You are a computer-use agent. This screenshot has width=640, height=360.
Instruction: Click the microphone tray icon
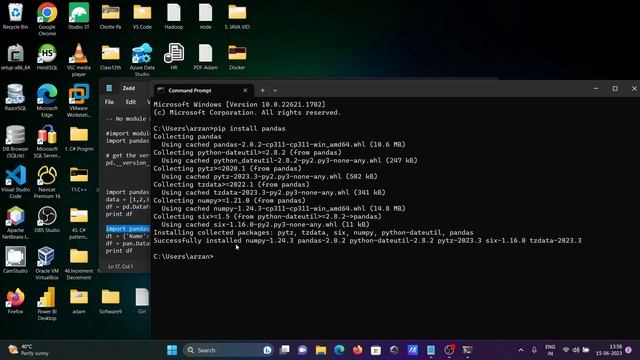534,350
